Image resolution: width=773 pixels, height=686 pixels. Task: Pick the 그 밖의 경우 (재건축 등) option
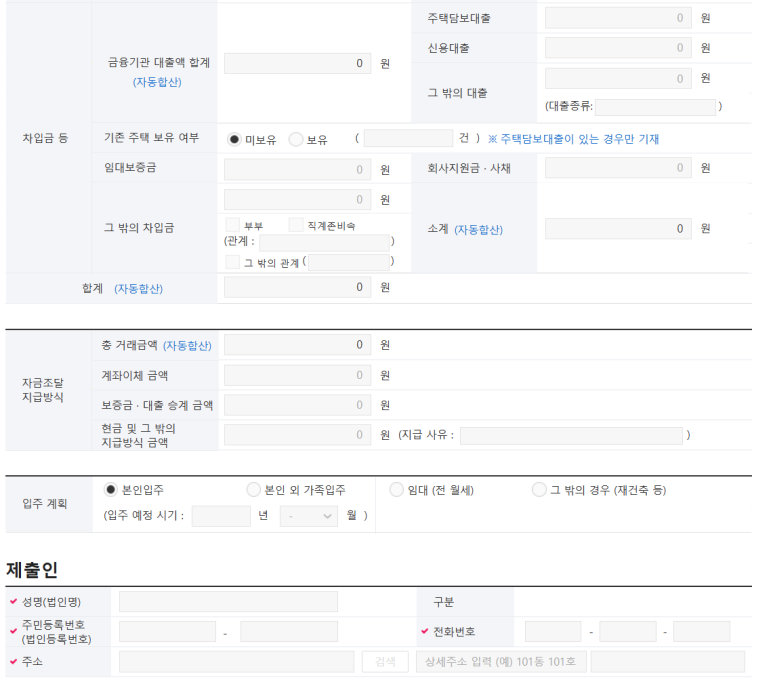coord(540,490)
